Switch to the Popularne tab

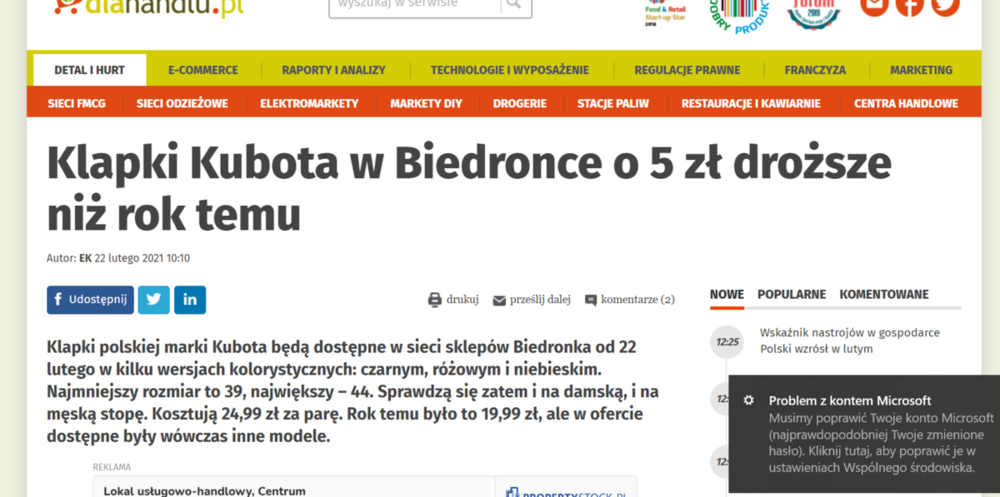click(791, 295)
